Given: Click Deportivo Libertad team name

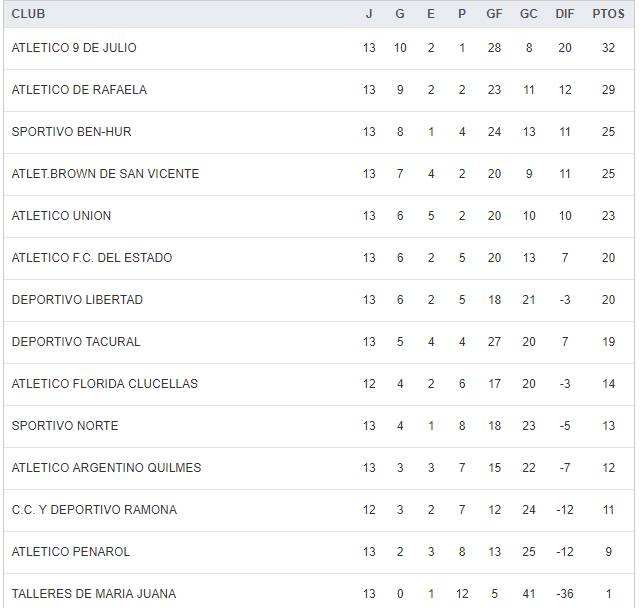Looking at the screenshot, I should 77,300.
